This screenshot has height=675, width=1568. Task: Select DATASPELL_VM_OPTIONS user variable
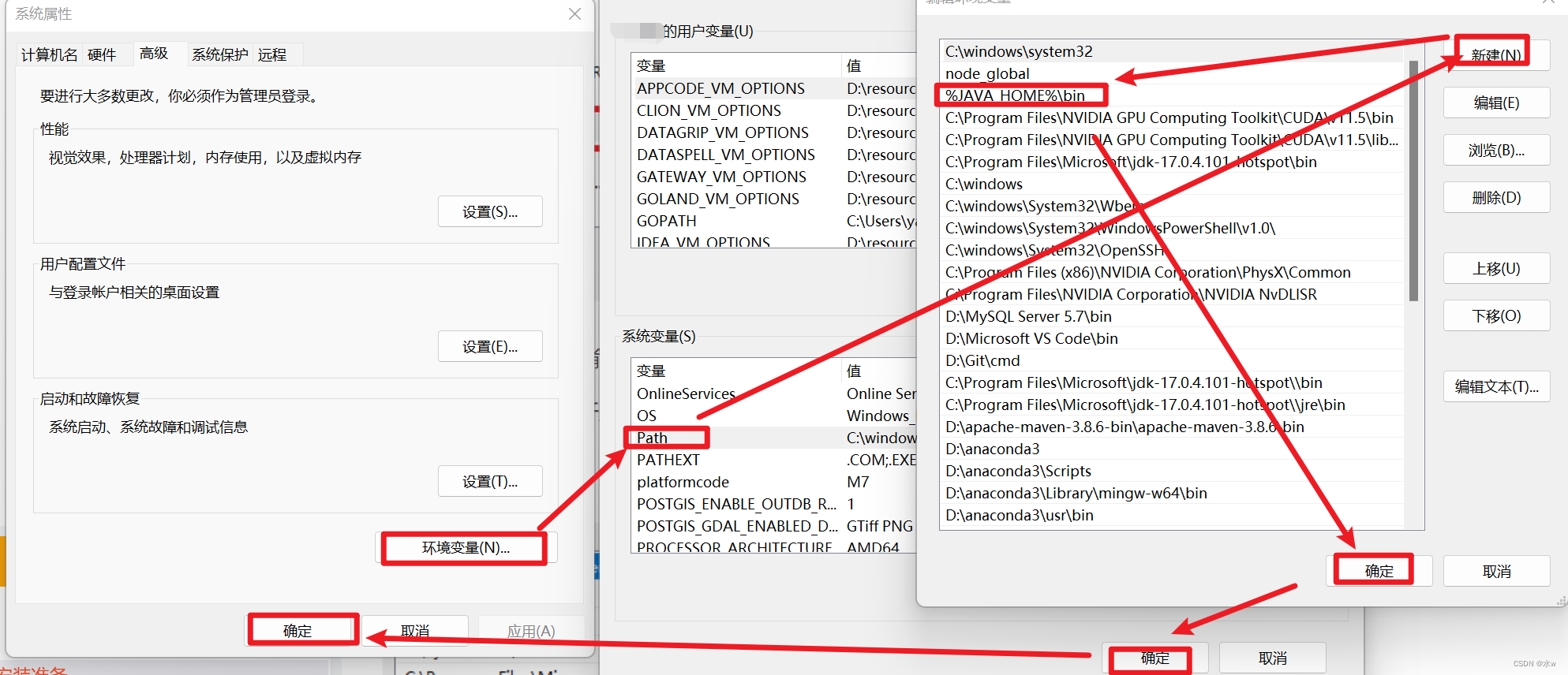(x=773, y=155)
